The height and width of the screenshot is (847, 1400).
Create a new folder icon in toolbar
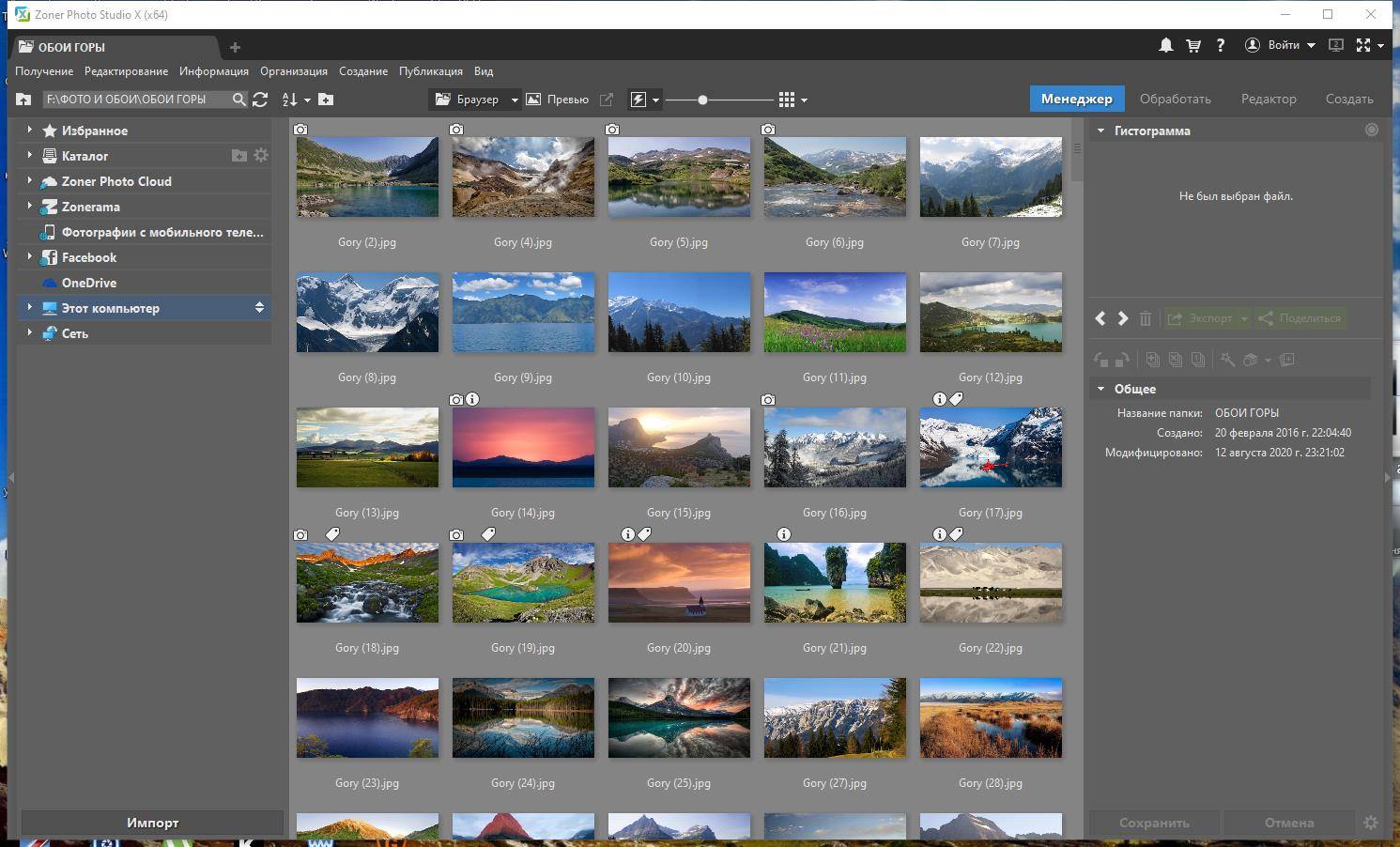pyautogui.click(x=326, y=99)
